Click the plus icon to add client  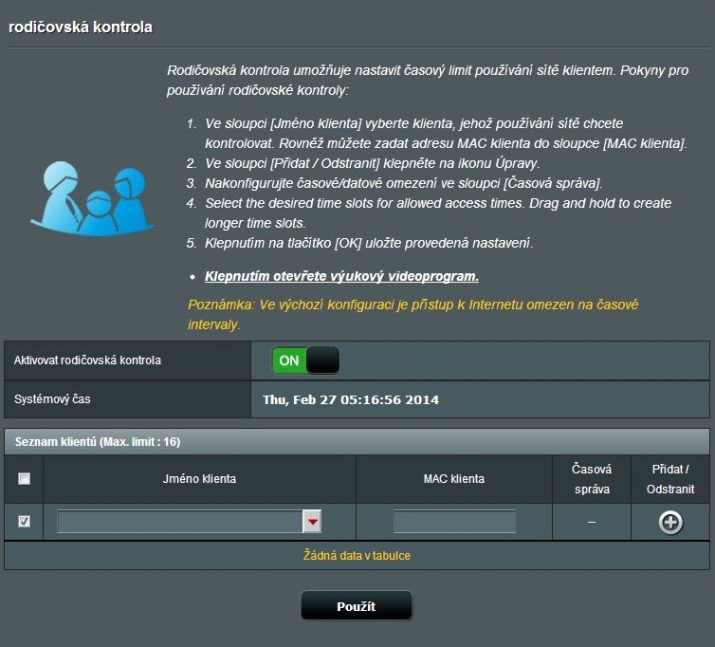[x=670, y=522]
